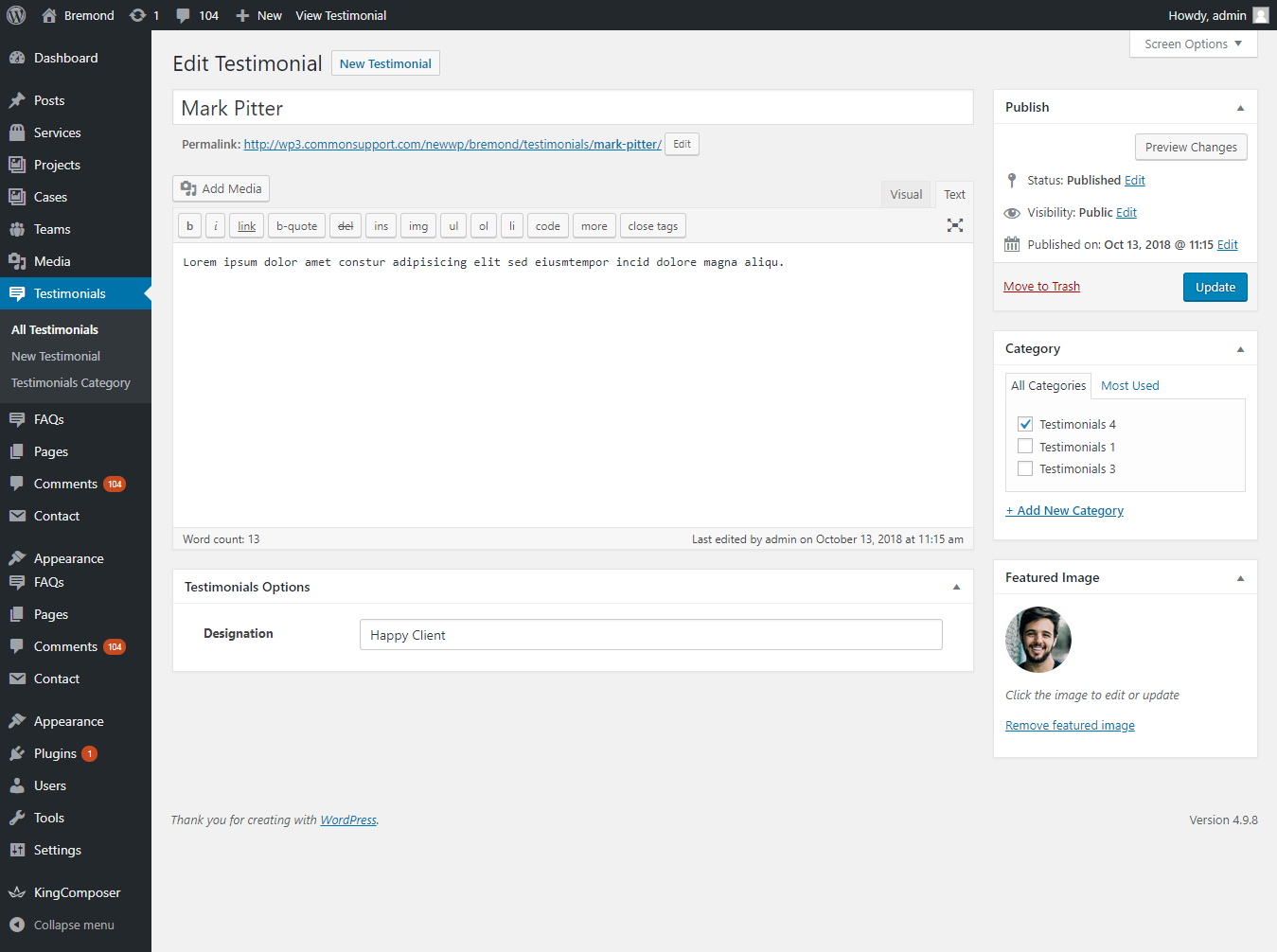This screenshot has height=952, width=1277.
Task: Open the Plugins menu in sidebar
Action: [55, 753]
